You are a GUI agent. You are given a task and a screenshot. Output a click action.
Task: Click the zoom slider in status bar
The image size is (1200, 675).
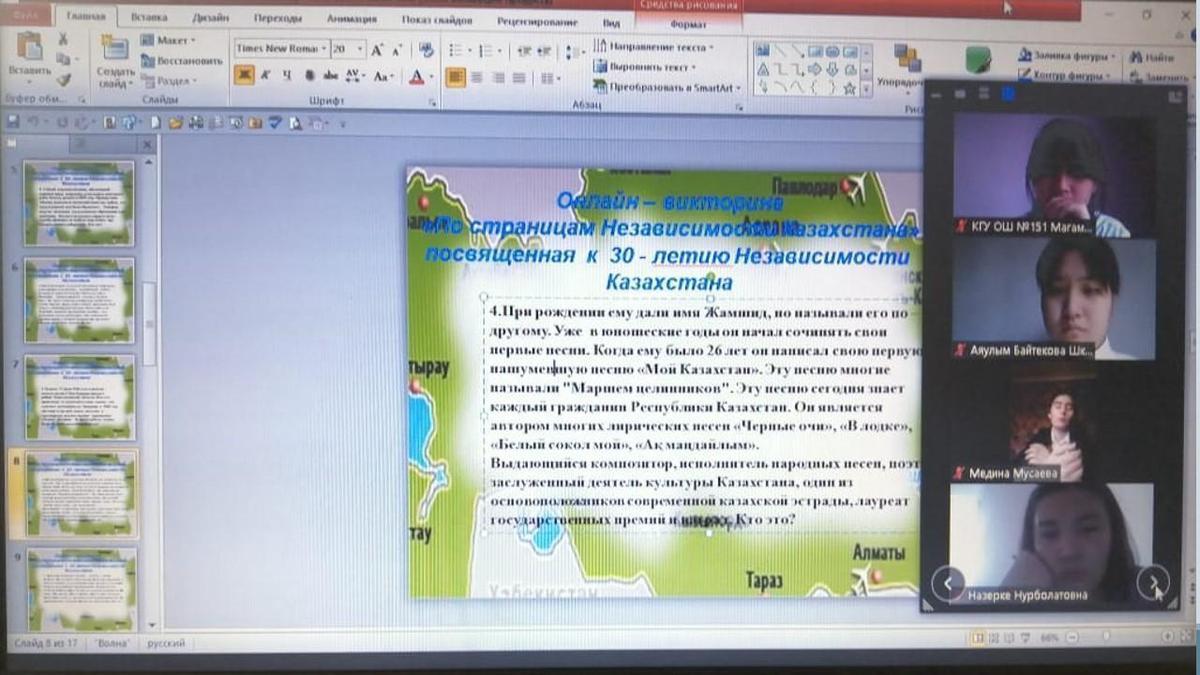click(x=1105, y=637)
